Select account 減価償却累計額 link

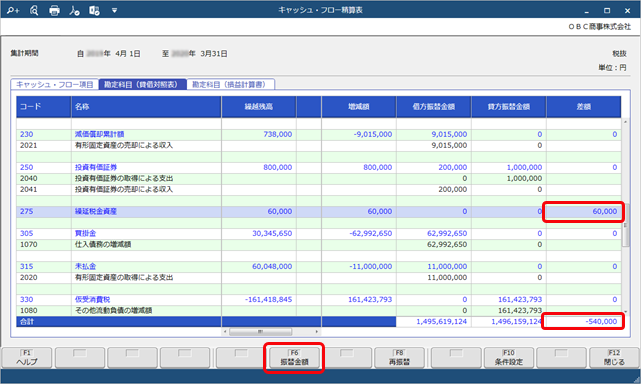[99, 134]
